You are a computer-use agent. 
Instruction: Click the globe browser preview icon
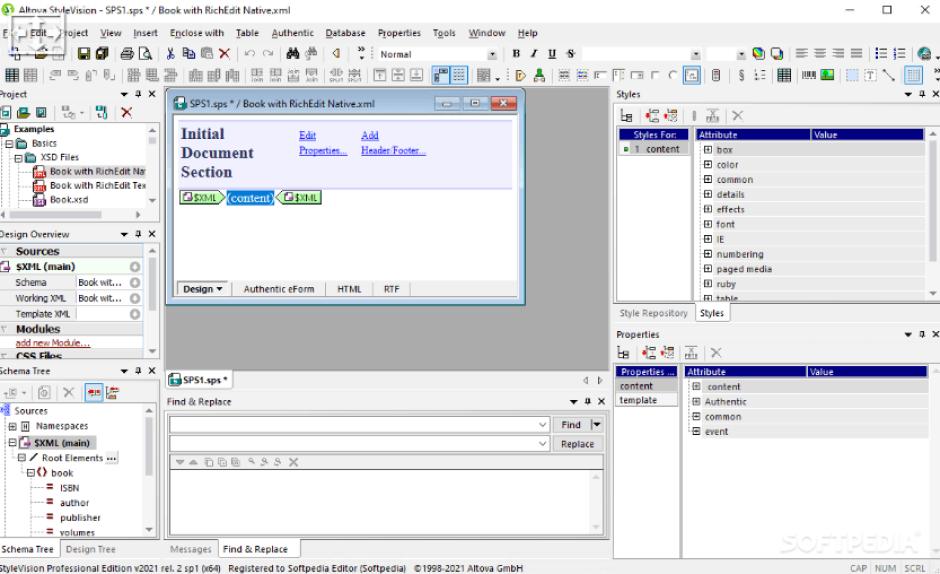coord(924,54)
